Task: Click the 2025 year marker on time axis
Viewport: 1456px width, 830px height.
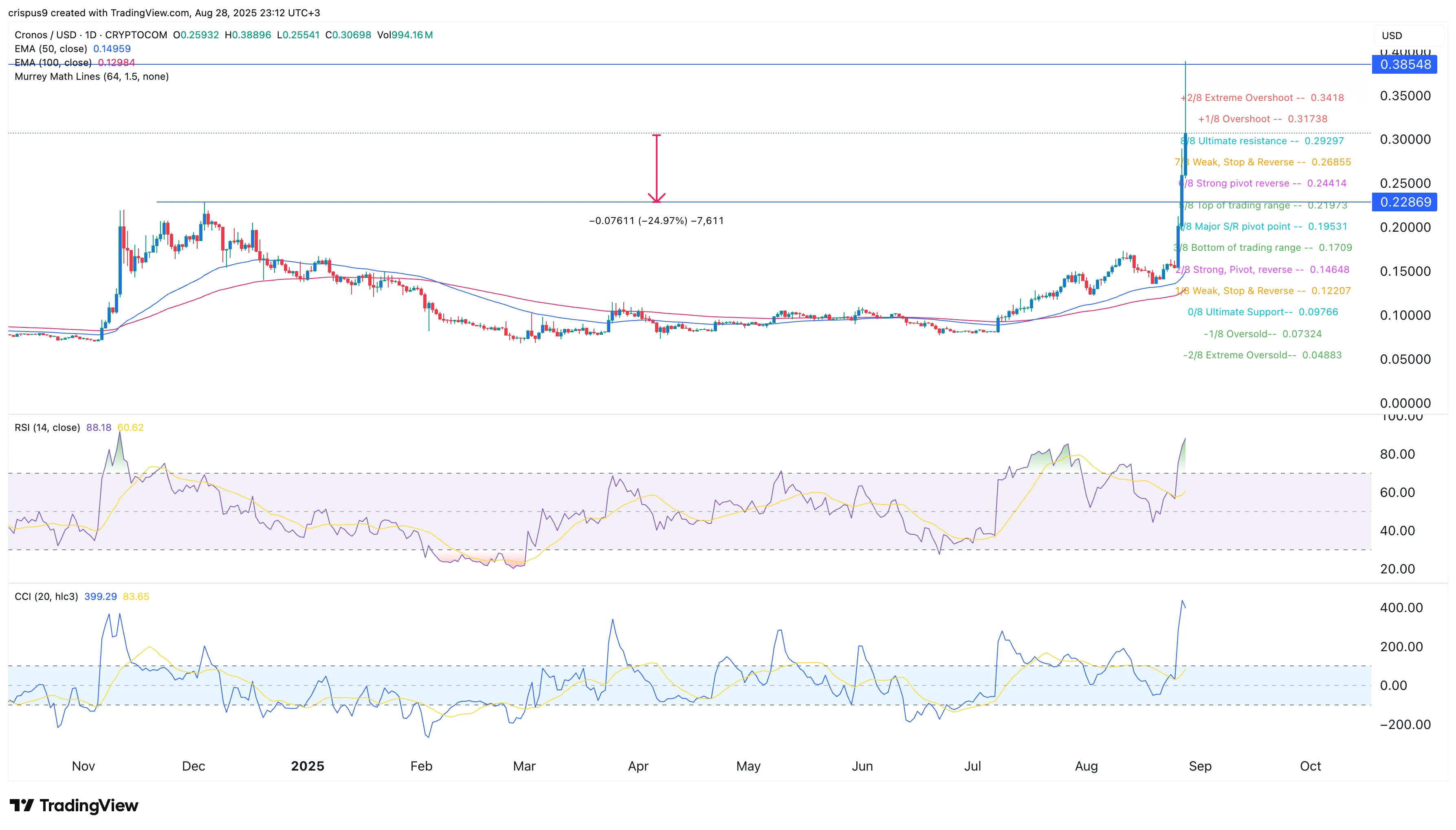Action: coord(307,766)
